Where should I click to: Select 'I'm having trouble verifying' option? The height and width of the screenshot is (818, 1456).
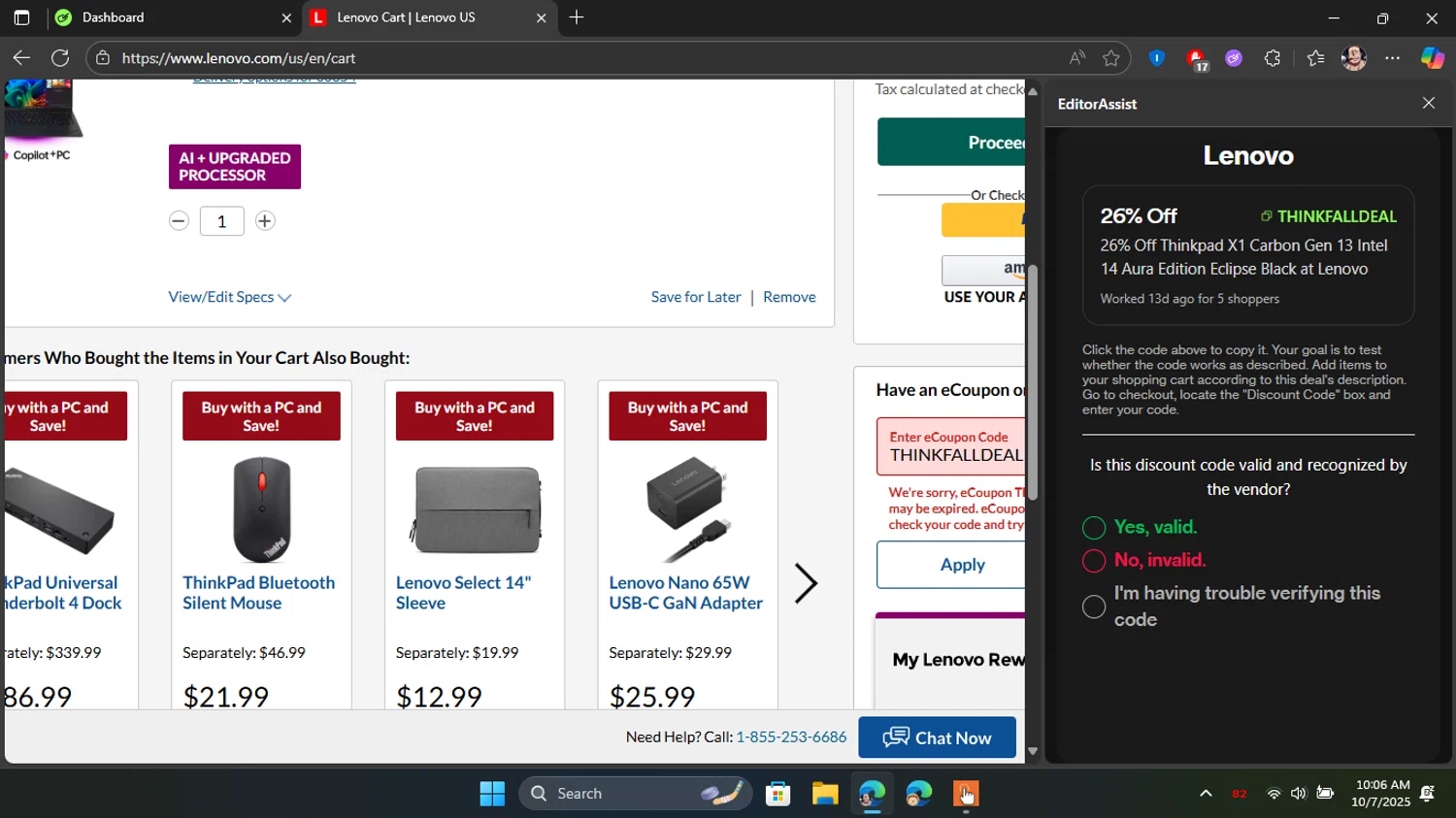click(1094, 606)
